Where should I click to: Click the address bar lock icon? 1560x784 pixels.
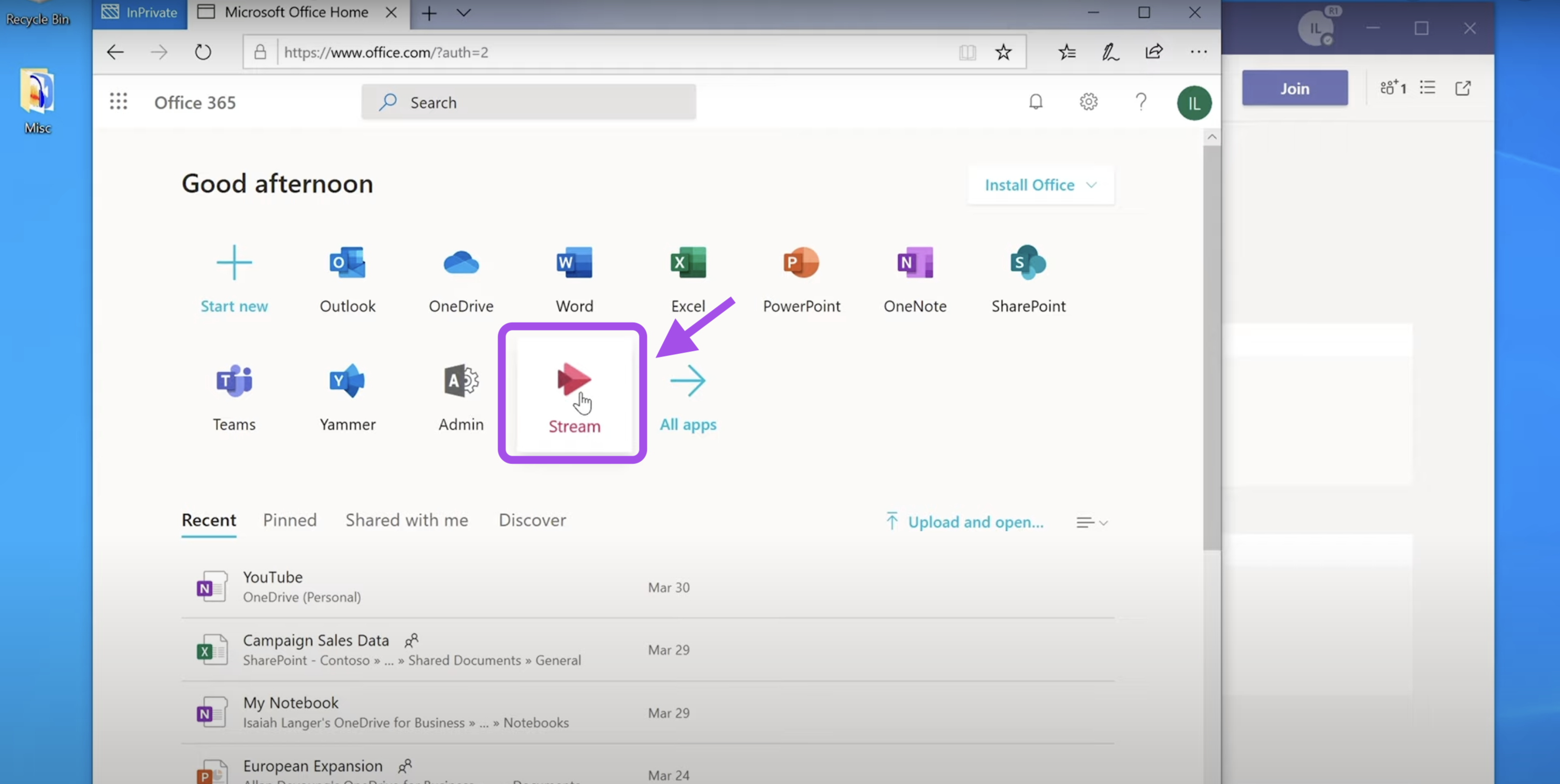point(260,52)
